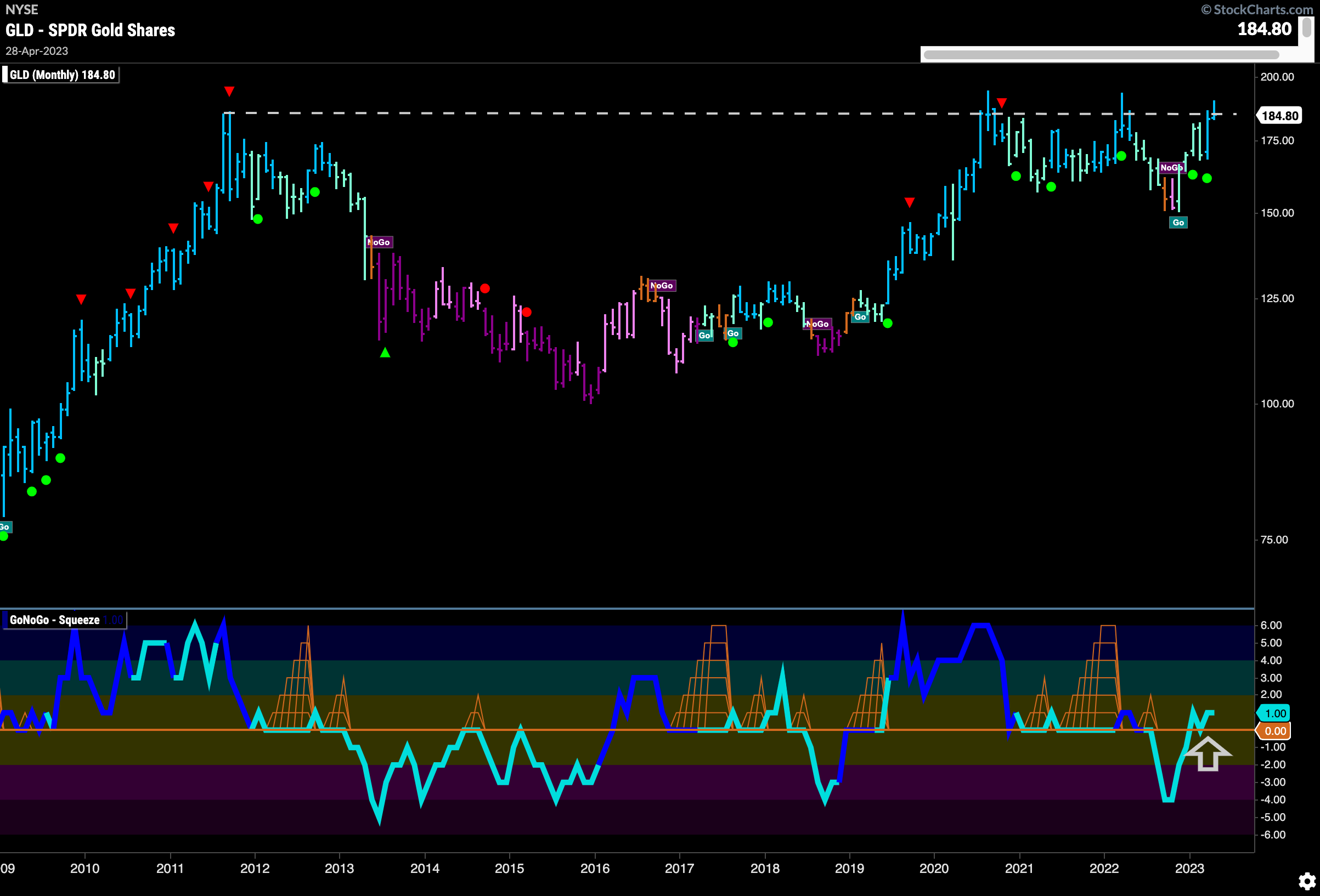Select the GLD (Monthly) 184.80 legend label
1320x896 pixels.
click(x=60, y=75)
